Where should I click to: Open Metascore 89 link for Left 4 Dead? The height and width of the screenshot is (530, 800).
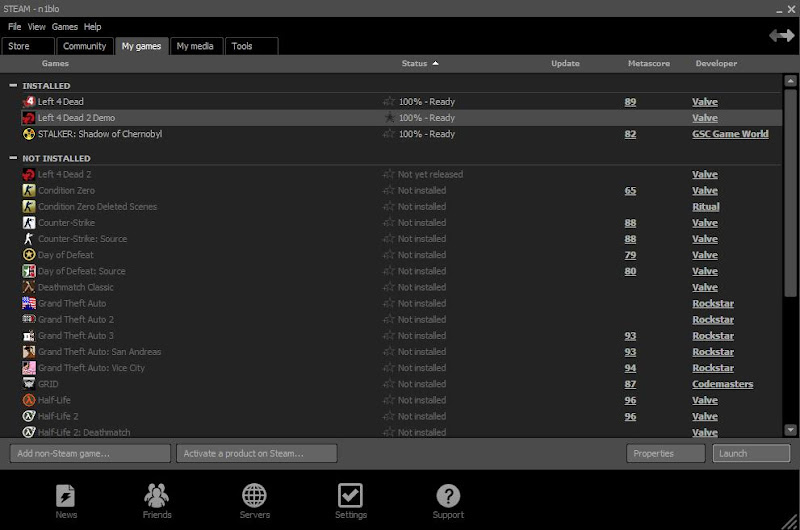coord(630,102)
